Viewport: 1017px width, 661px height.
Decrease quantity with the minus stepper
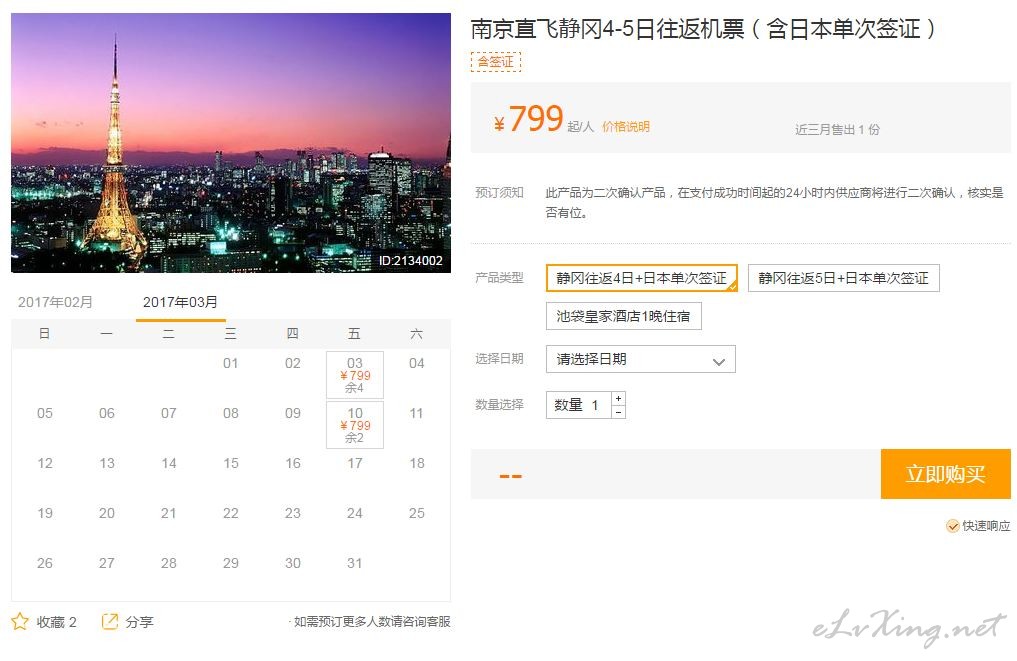[618, 412]
